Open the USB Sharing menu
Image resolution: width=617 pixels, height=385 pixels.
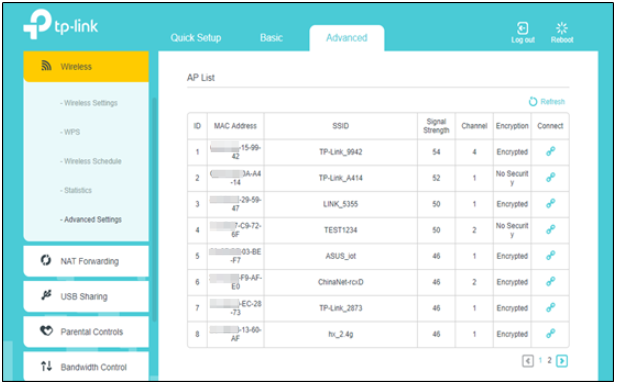tap(86, 296)
